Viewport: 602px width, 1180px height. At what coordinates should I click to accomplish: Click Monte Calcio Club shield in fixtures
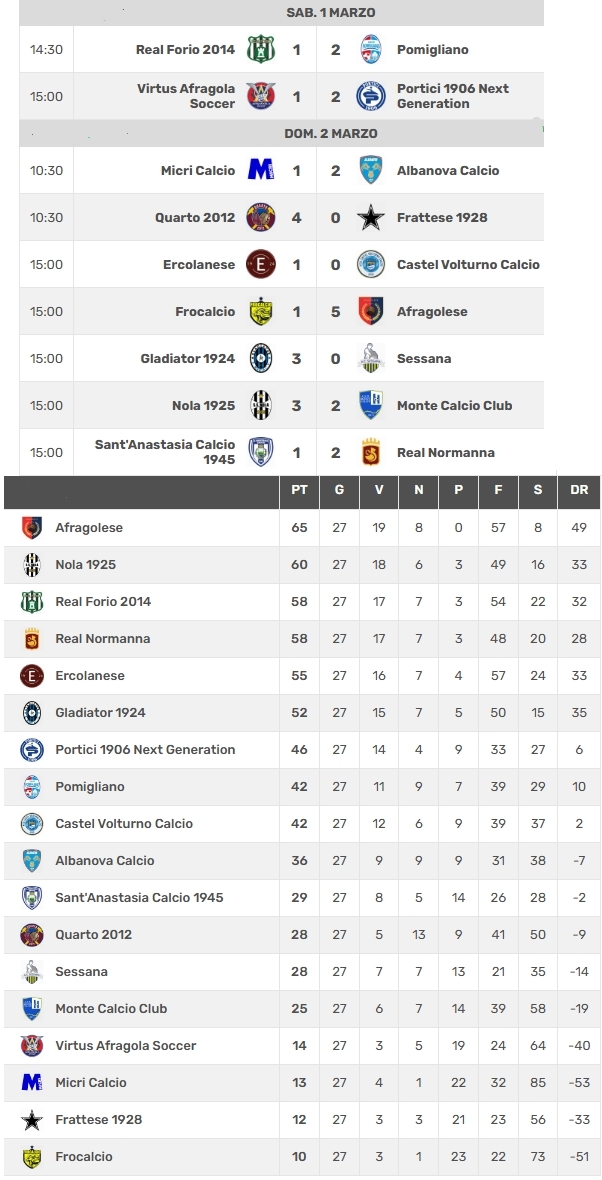pyautogui.click(x=371, y=406)
